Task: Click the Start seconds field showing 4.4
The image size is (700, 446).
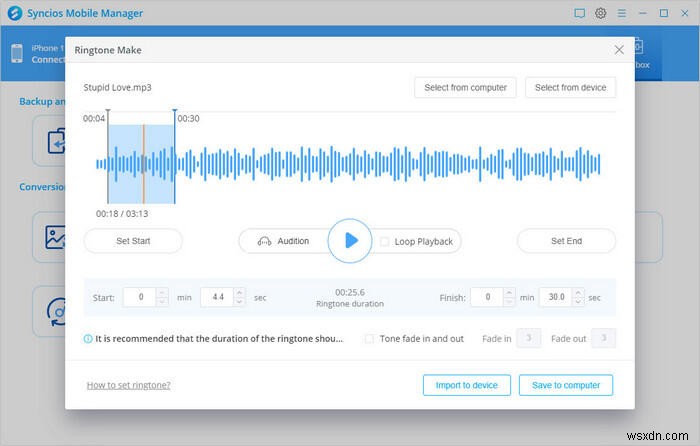Action: pos(217,297)
